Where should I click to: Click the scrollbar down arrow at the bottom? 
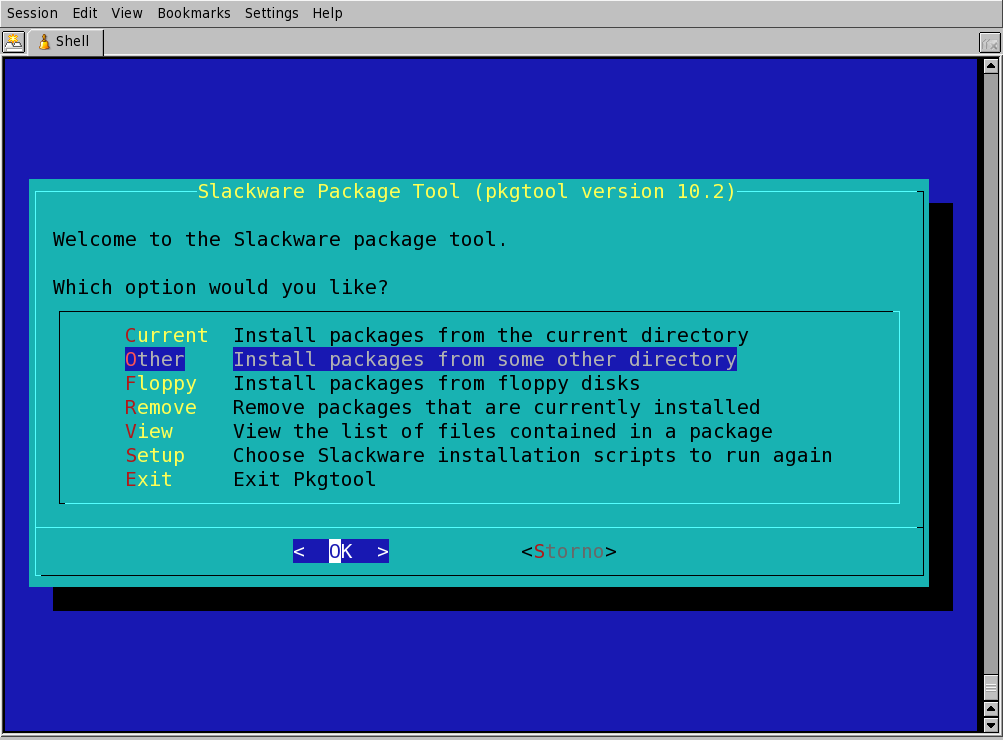991,725
